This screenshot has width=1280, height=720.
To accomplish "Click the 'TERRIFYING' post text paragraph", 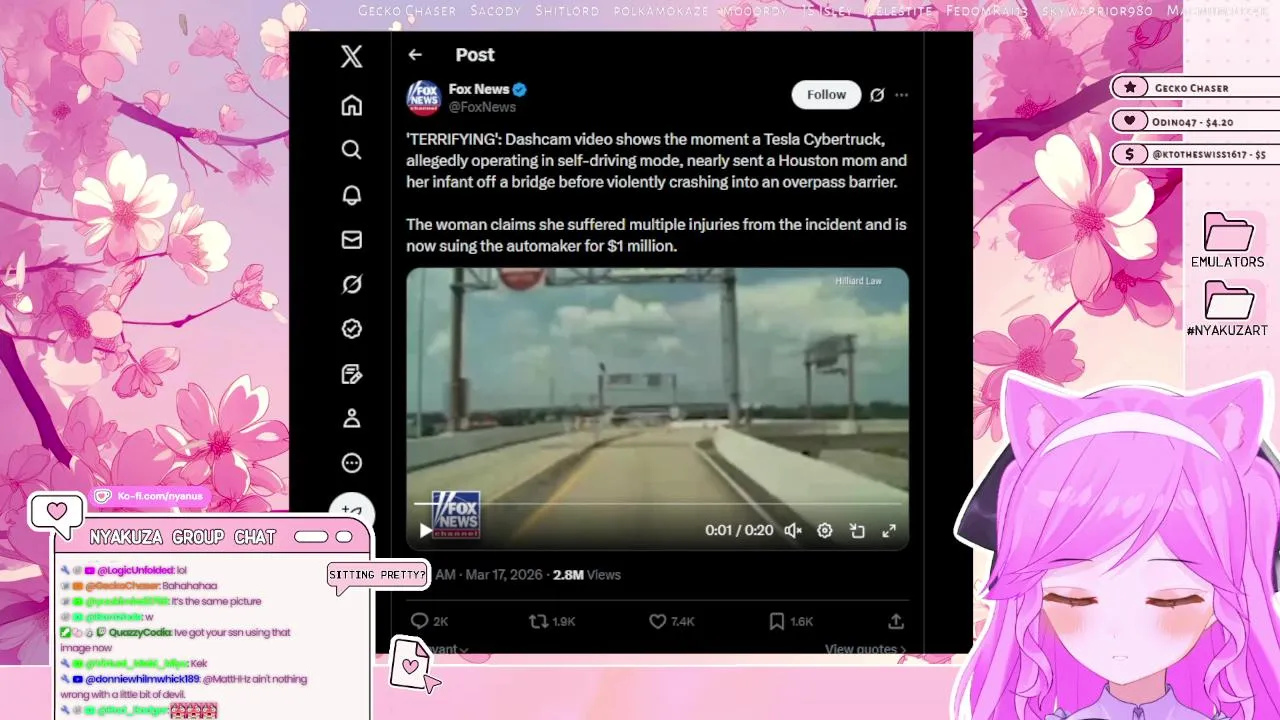I will pyautogui.click(x=656, y=161).
